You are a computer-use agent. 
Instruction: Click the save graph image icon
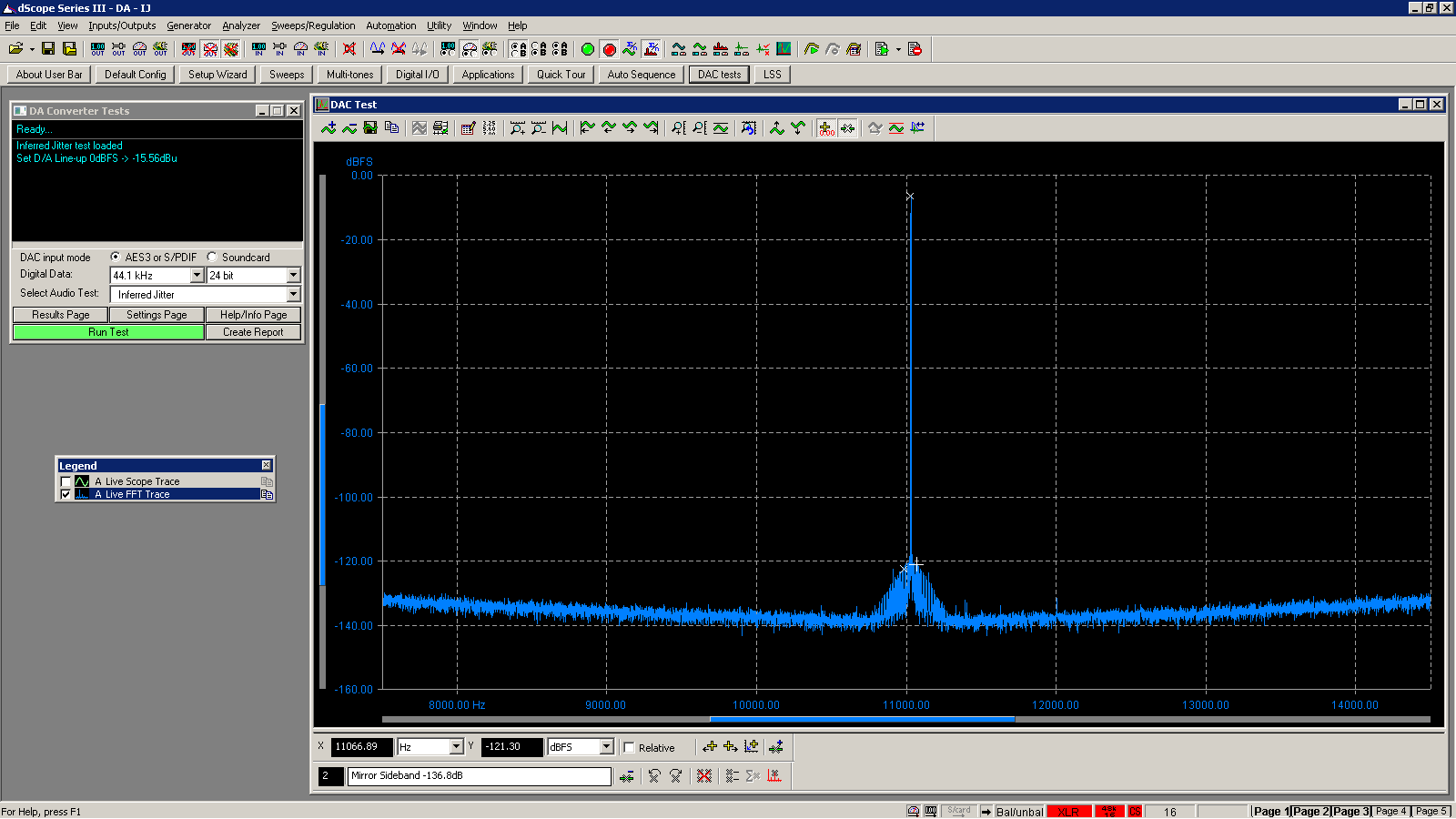click(x=370, y=128)
